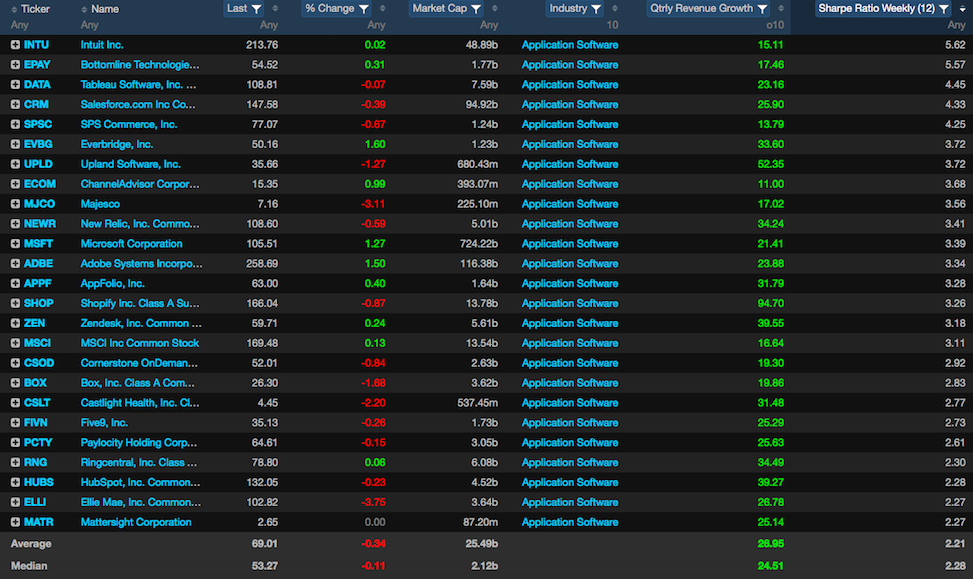The height and width of the screenshot is (579, 973).
Task: Select the Median row label
Action: (29, 566)
